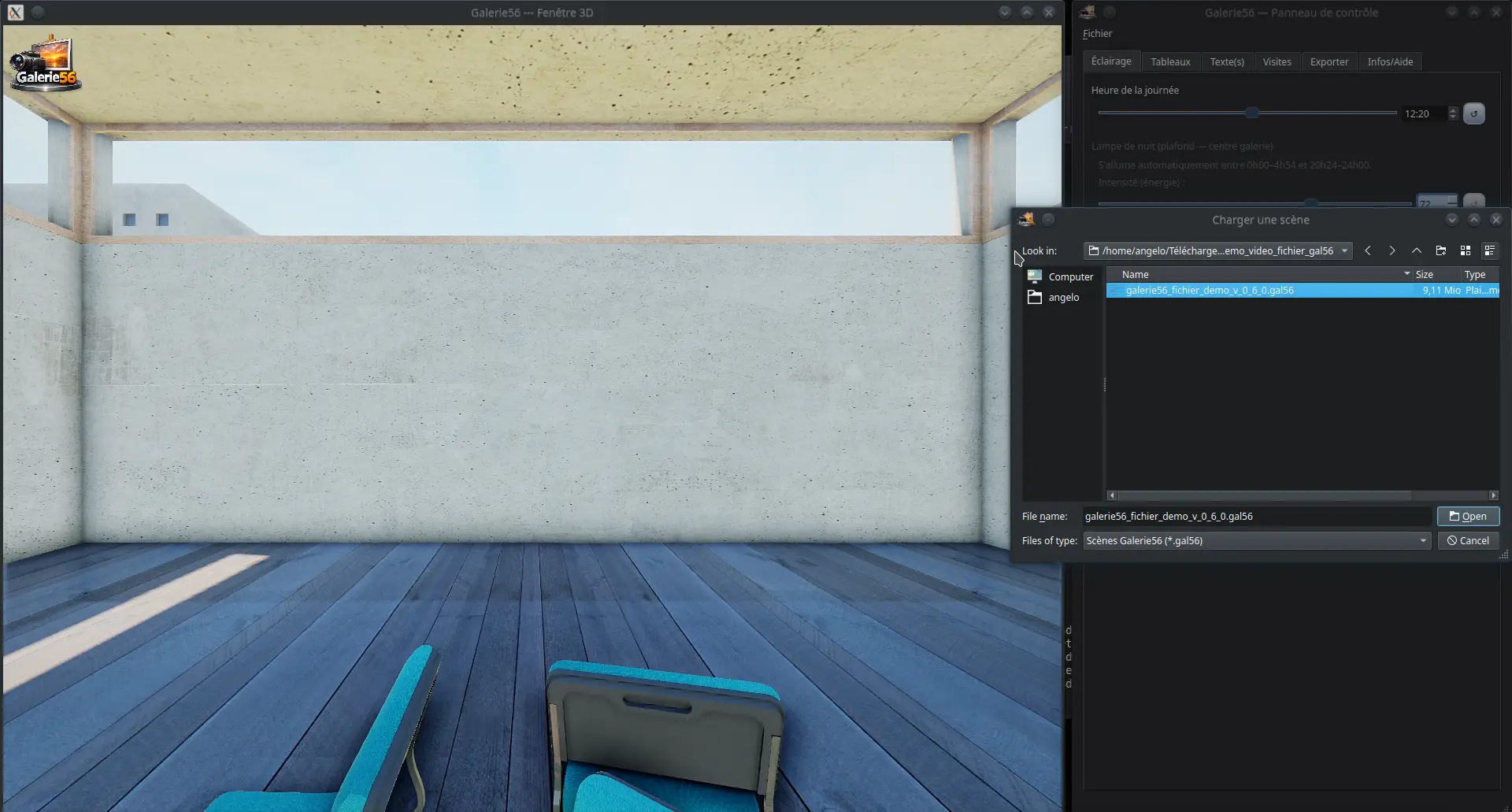Switch file dialog to icon view
Viewport: 1512px width, 812px height.
pyautogui.click(x=1466, y=250)
